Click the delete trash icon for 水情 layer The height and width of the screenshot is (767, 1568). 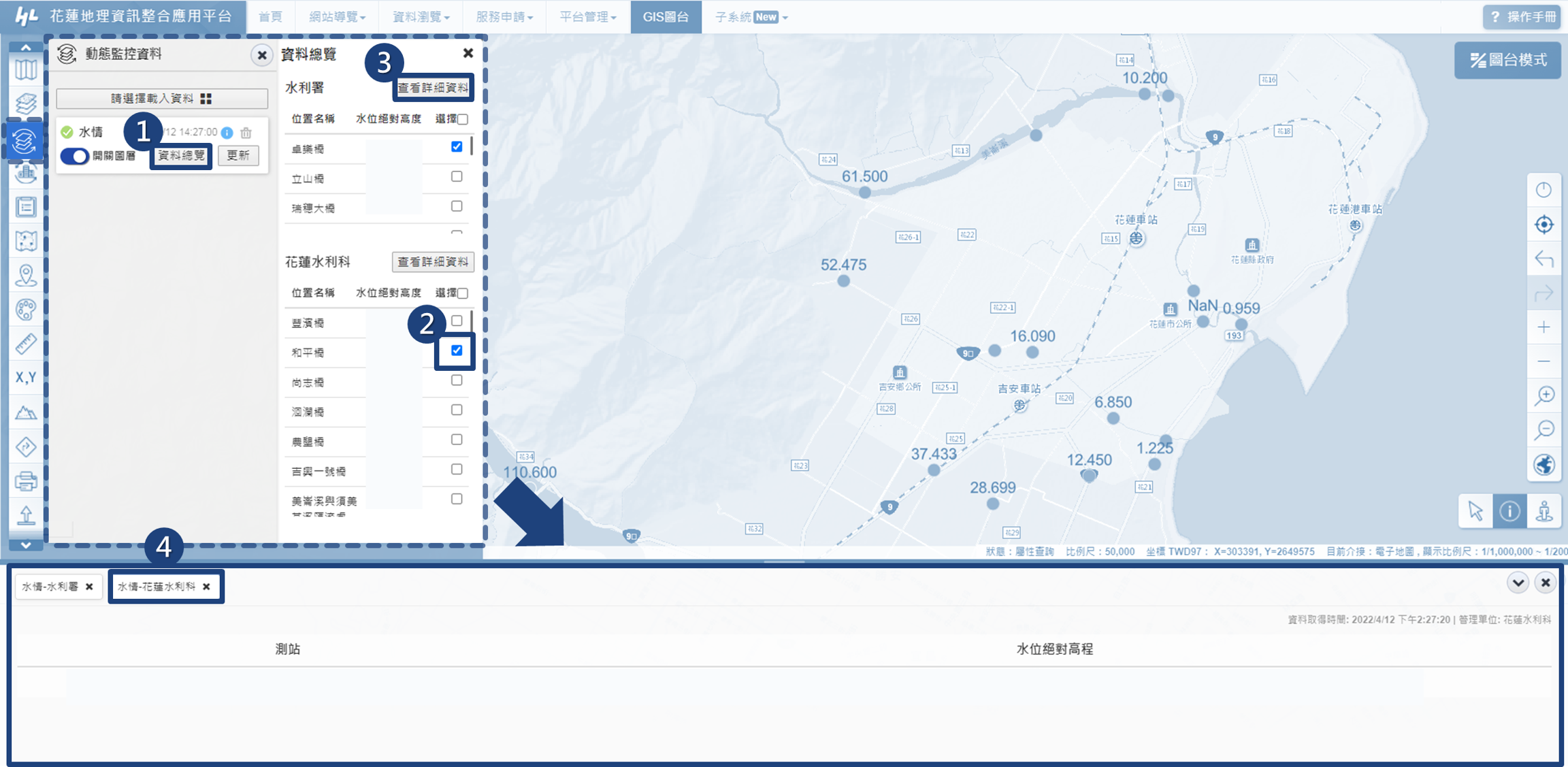point(246,133)
